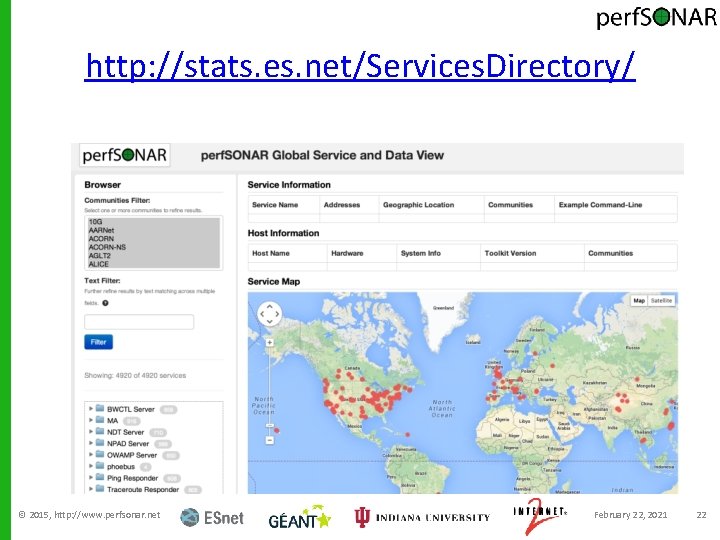The image size is (720, 540).
Task: Click the BWCTL Server count badge
Action: pyautogui.click(x=168, y=410)
